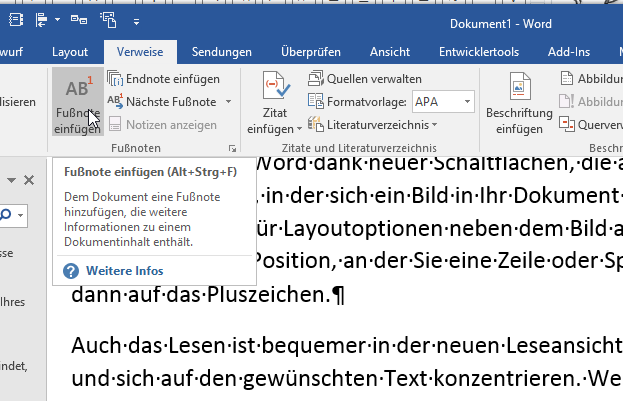Click the line starting 'Auch das Lesen'

pos(347,346)
